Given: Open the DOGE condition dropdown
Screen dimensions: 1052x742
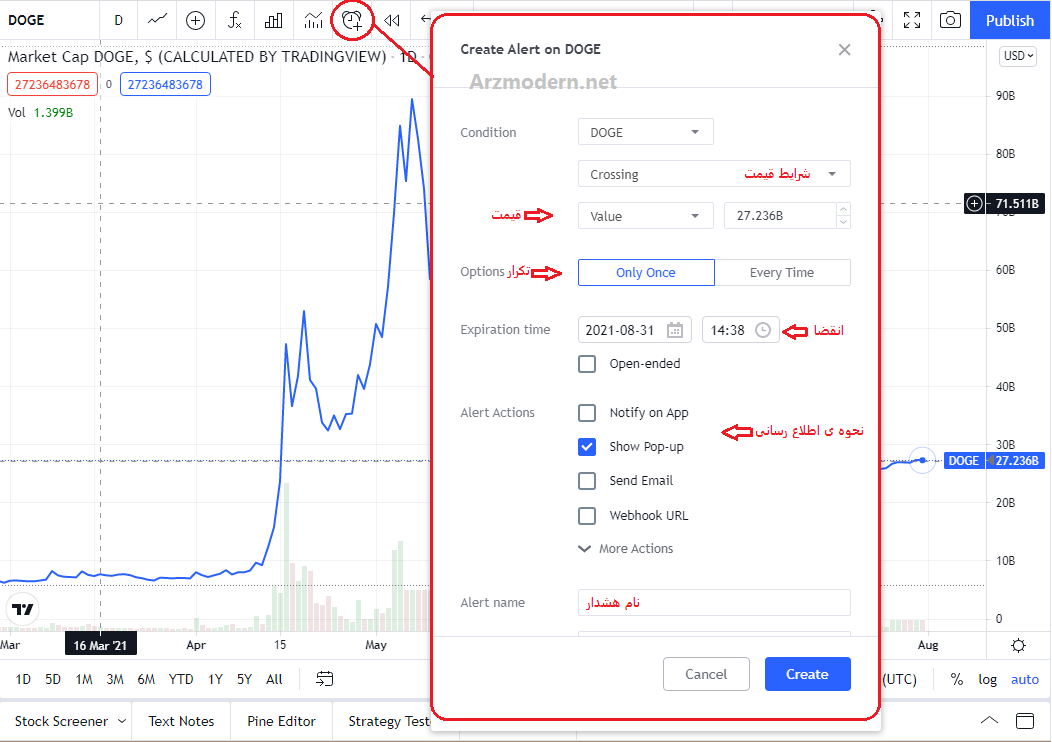Looking at the screenshot, I should pyautogui.click(x=645, y=132).
